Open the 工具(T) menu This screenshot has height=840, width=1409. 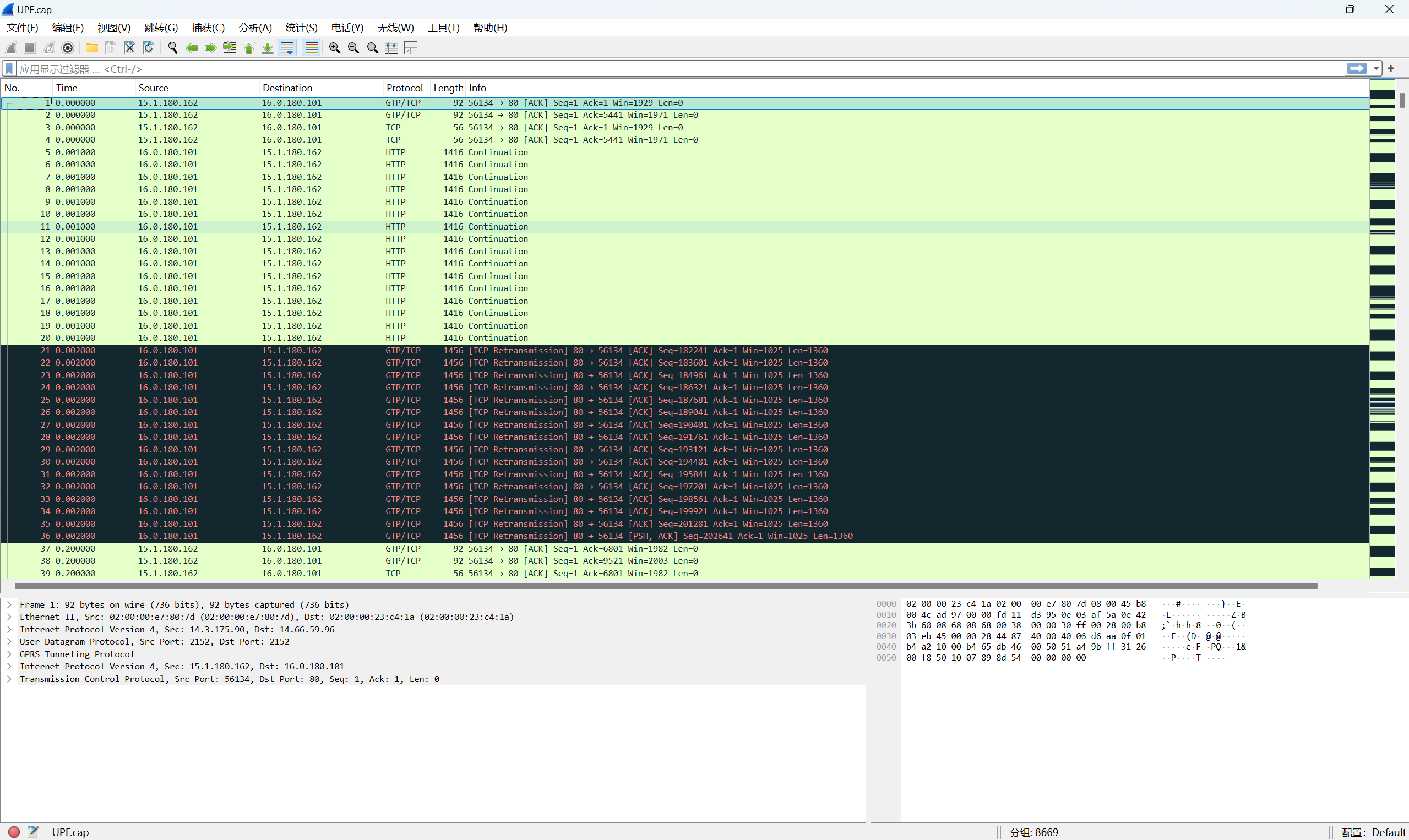tap(443, 28)
